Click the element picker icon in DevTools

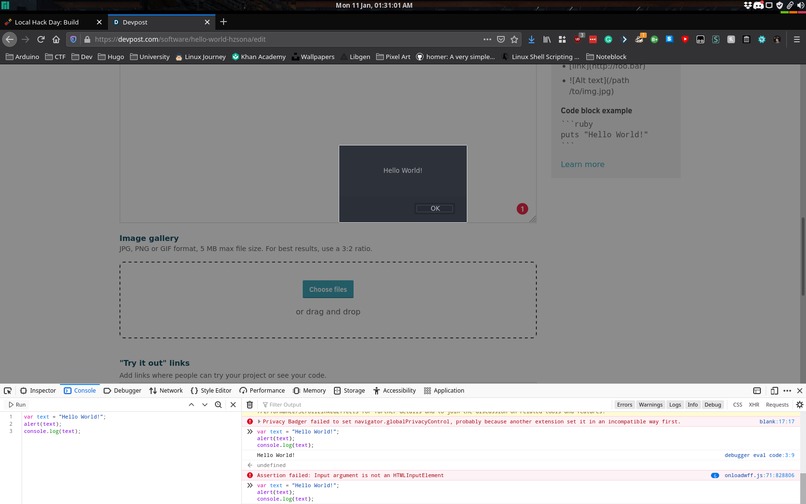(8, 391)
